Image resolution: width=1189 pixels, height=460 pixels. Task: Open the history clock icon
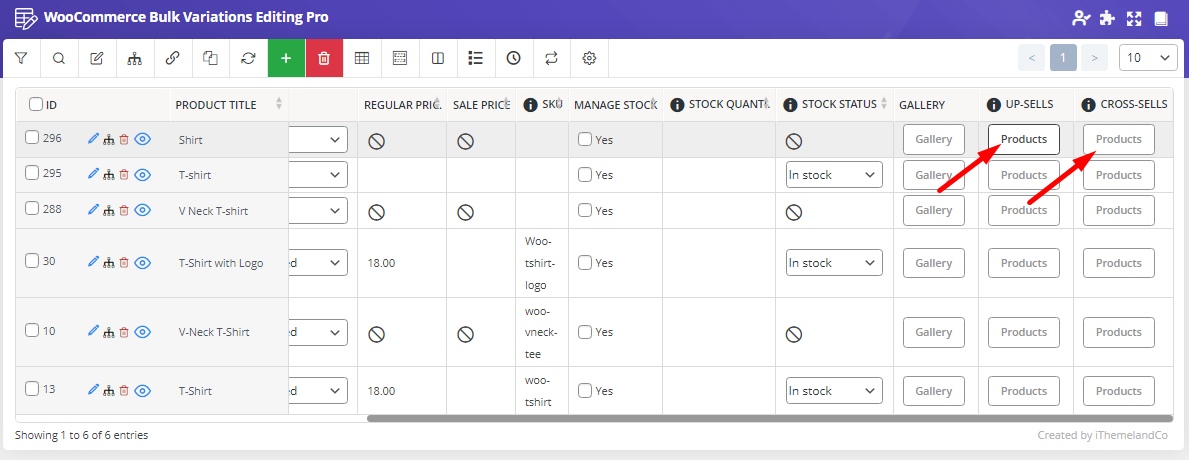(x=514, y=58)
